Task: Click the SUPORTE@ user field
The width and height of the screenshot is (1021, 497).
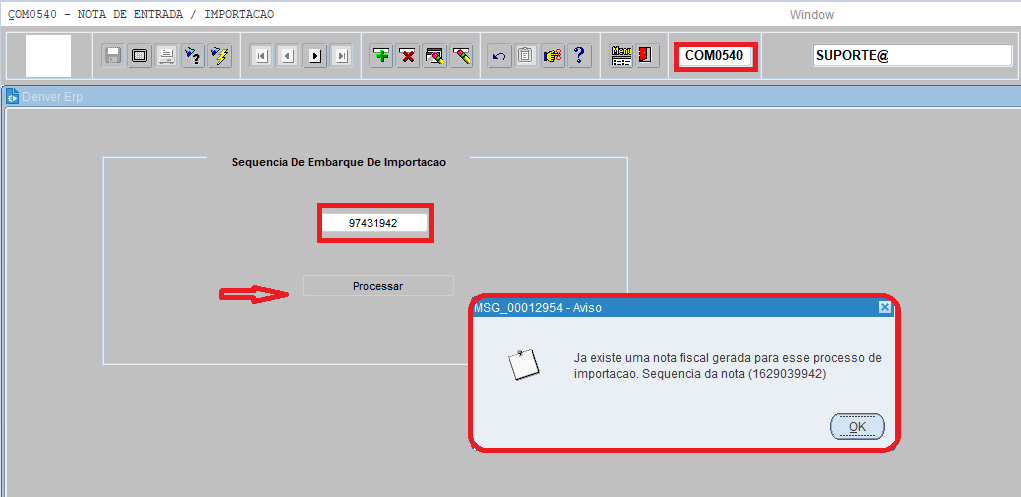Action: (x=912, y=56)
